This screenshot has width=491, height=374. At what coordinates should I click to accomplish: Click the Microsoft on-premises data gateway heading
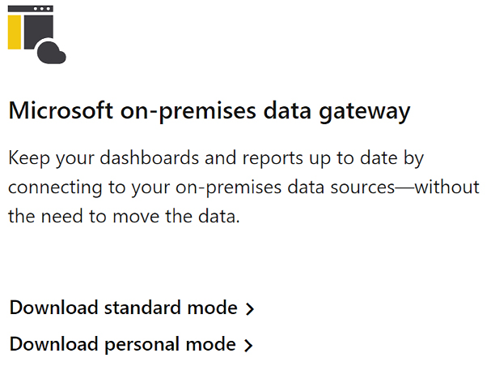coord(209,111)
